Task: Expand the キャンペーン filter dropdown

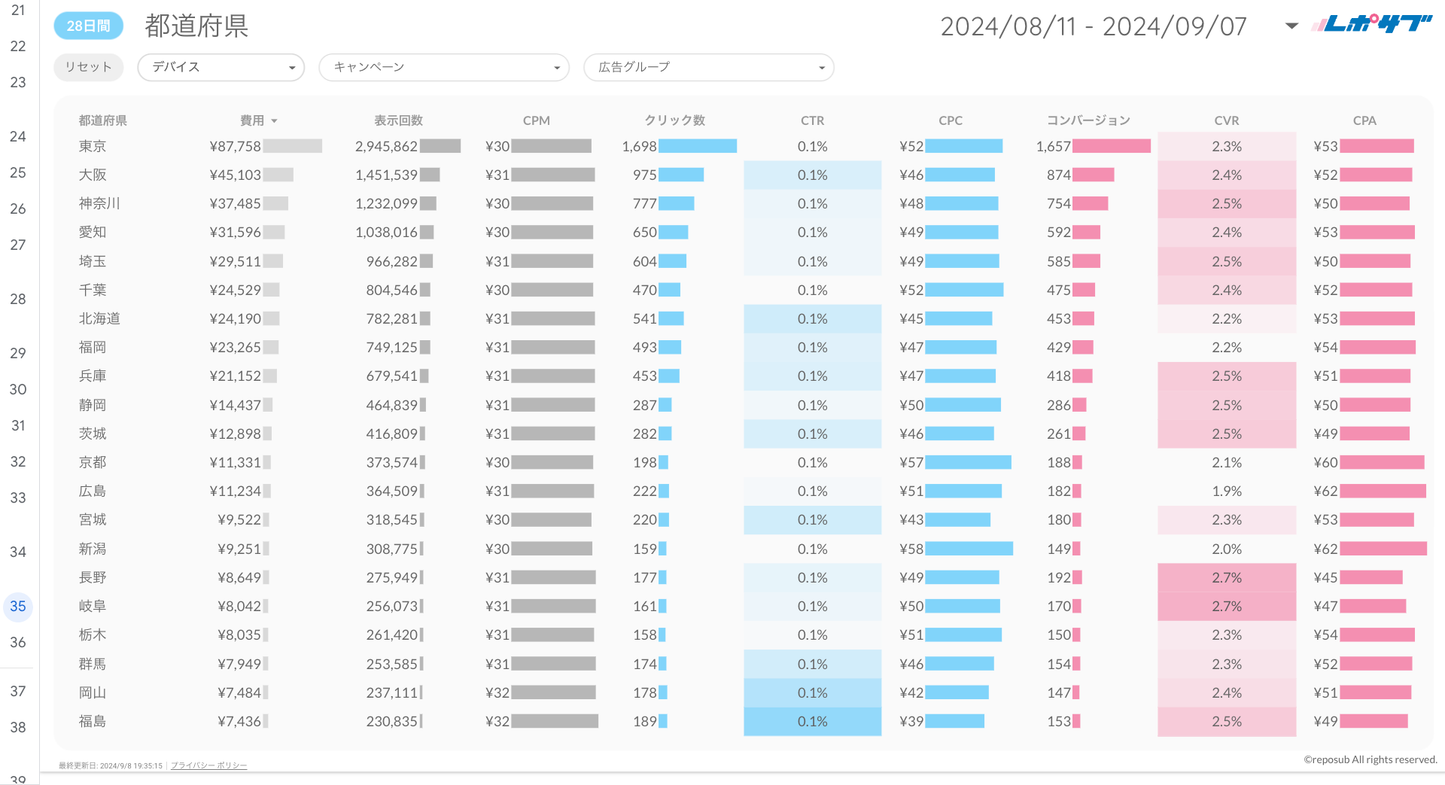Action: [x=443, y=67]
